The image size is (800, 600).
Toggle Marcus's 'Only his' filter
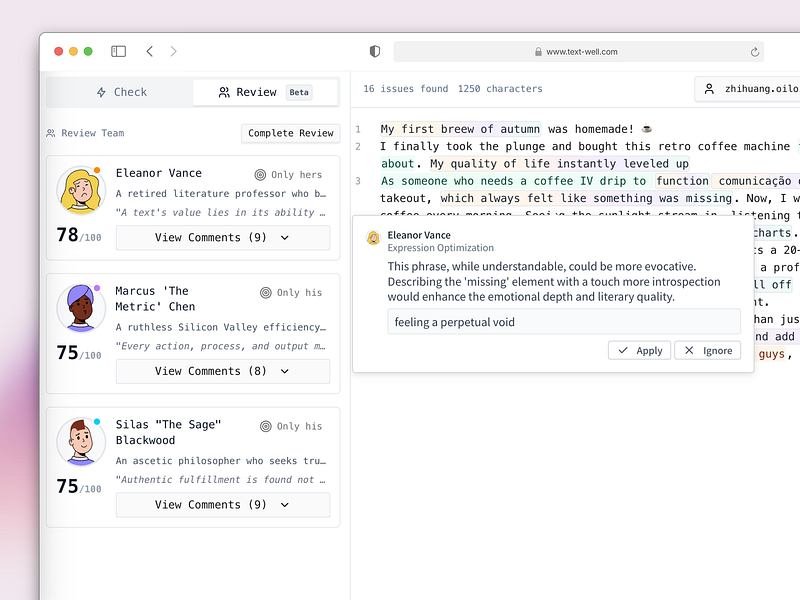coord(291,293)
